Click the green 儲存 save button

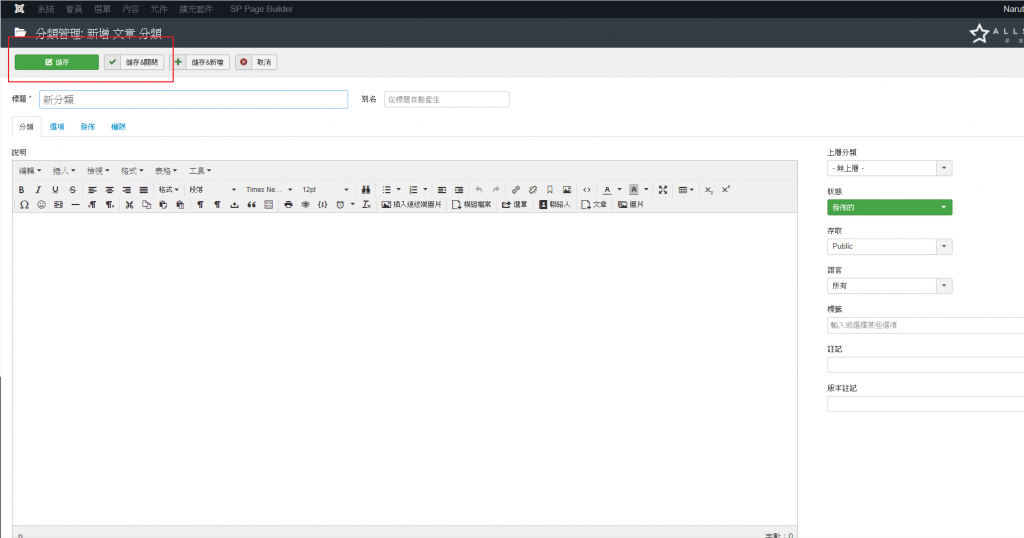[57, 62]
